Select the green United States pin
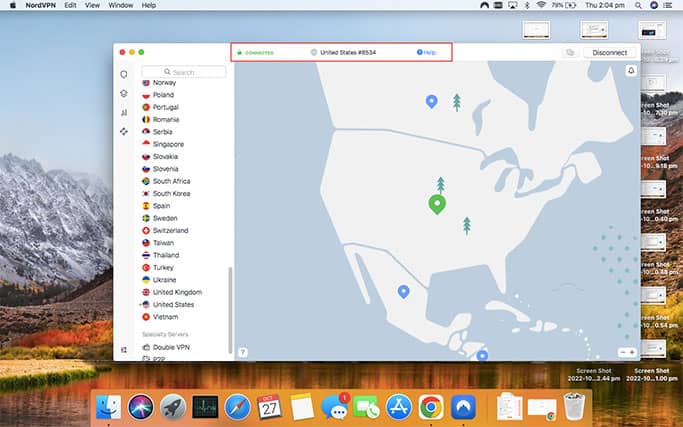The image size is (683, 427). 437,204
